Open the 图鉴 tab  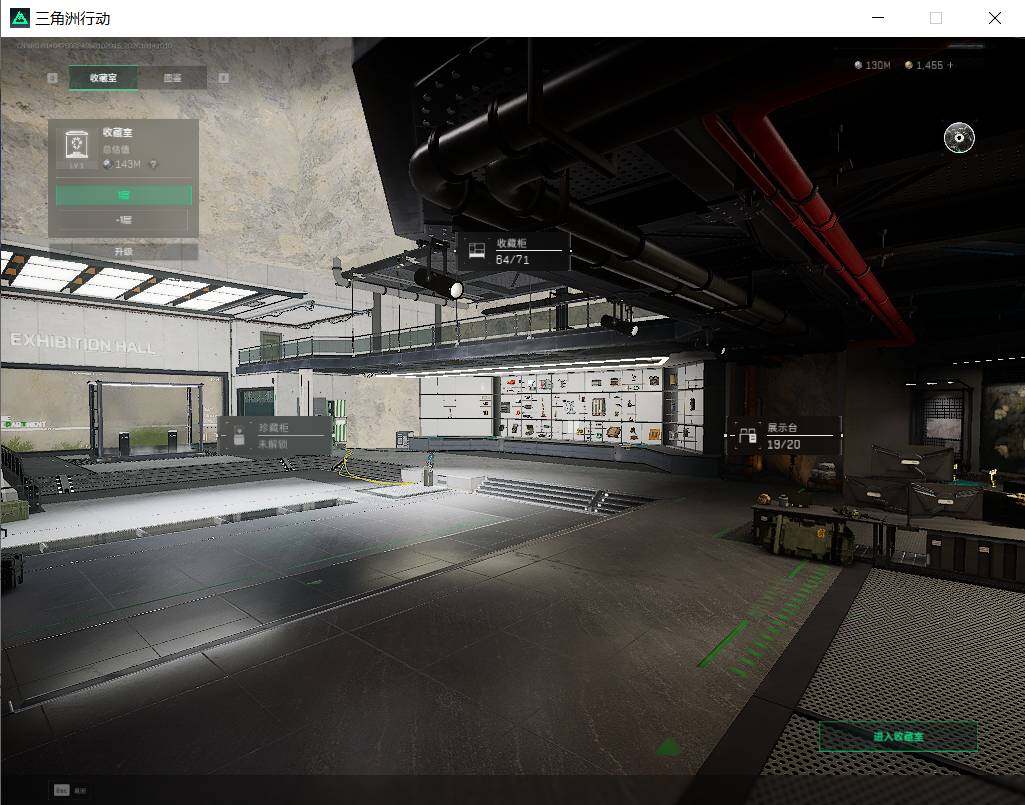173,78
